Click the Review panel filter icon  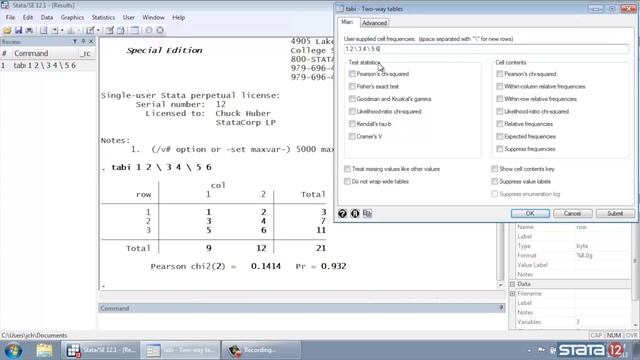point(75,42)
